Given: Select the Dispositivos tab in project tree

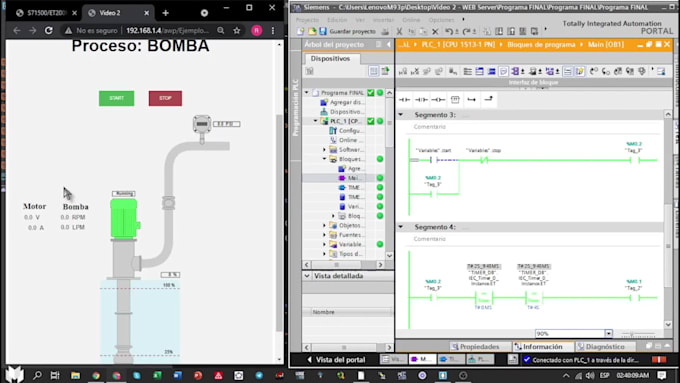Looking at the screenshot, I should click(x=330, y=58).
